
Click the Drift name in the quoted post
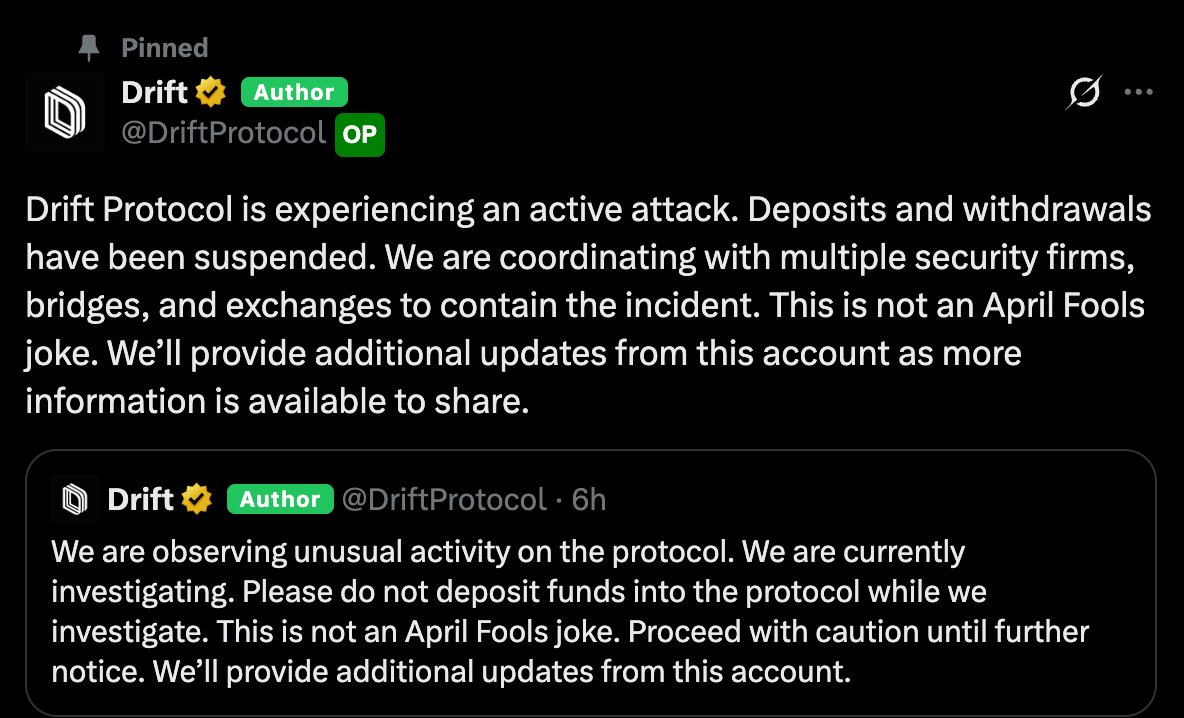[140, 498]
